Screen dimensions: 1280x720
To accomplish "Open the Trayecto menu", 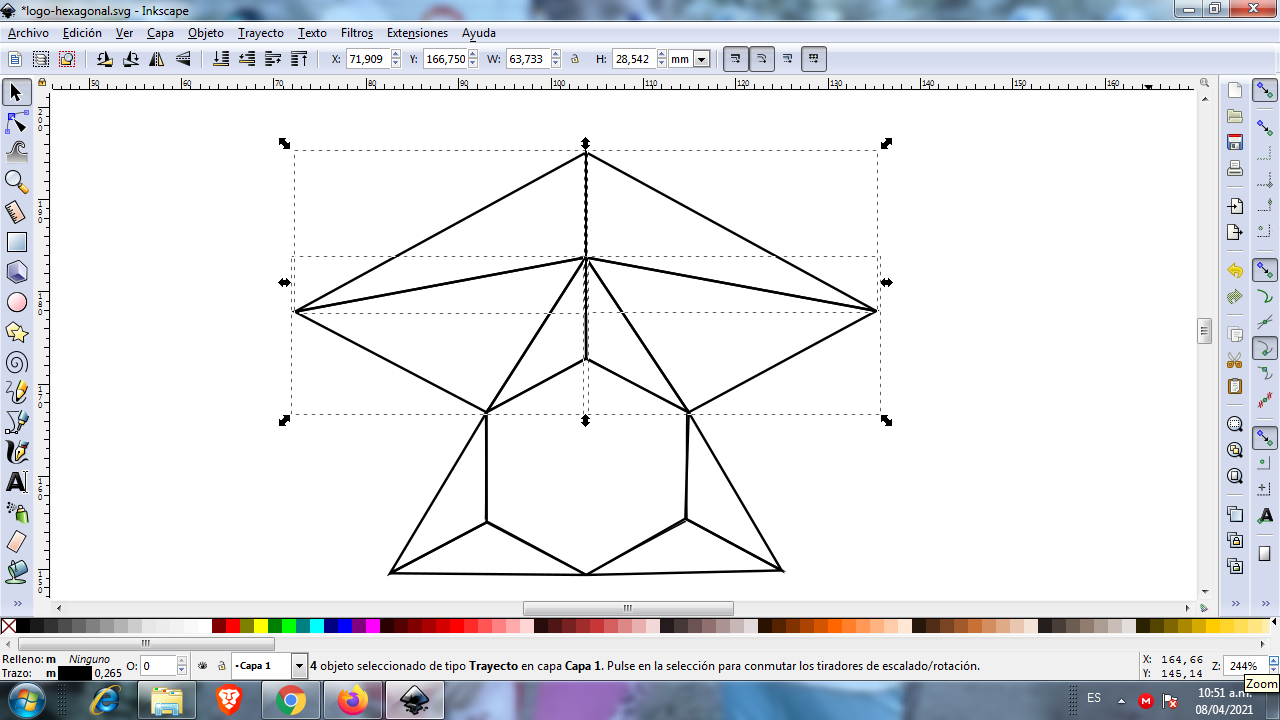I will tap(261, 33).
